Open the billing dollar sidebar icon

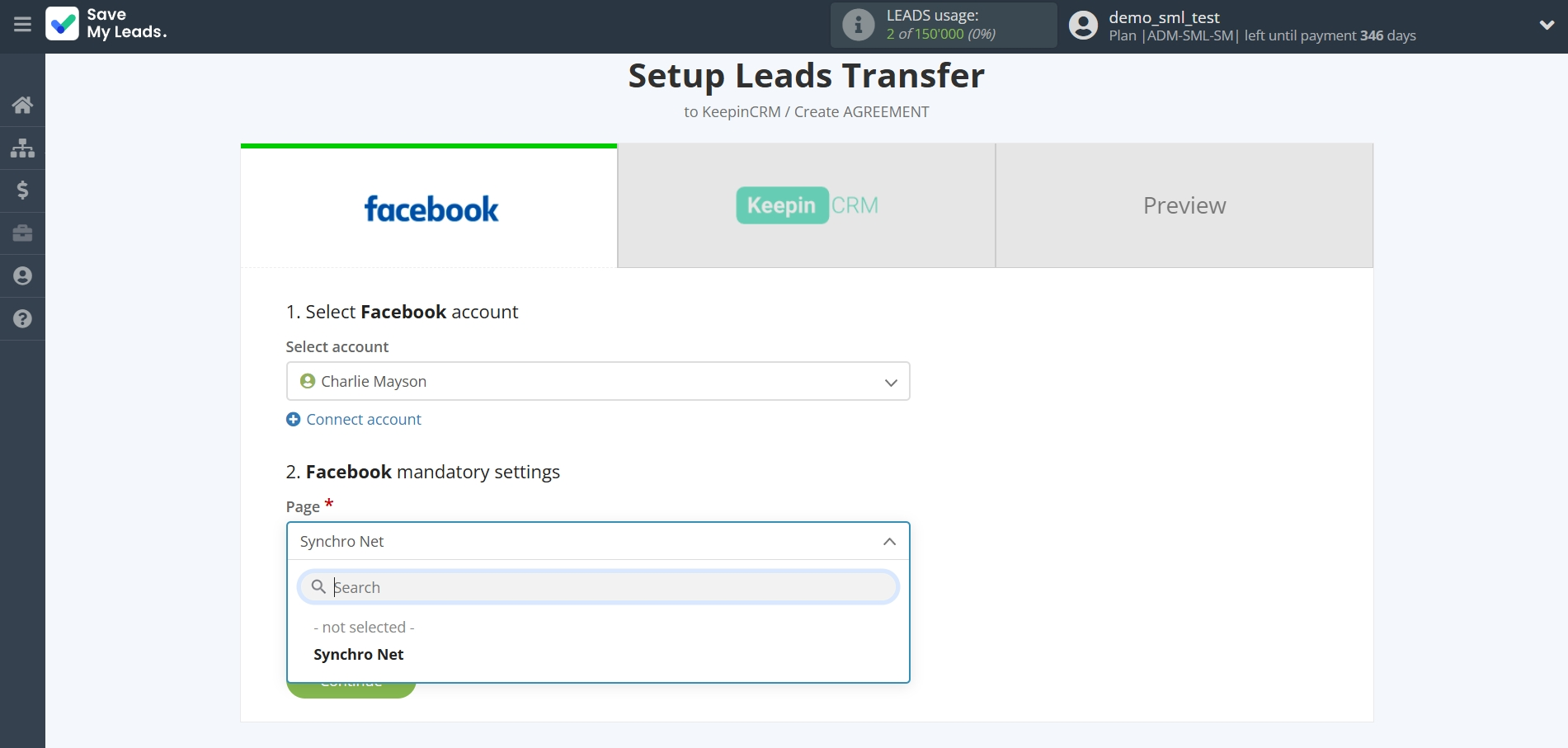point(22,191)
